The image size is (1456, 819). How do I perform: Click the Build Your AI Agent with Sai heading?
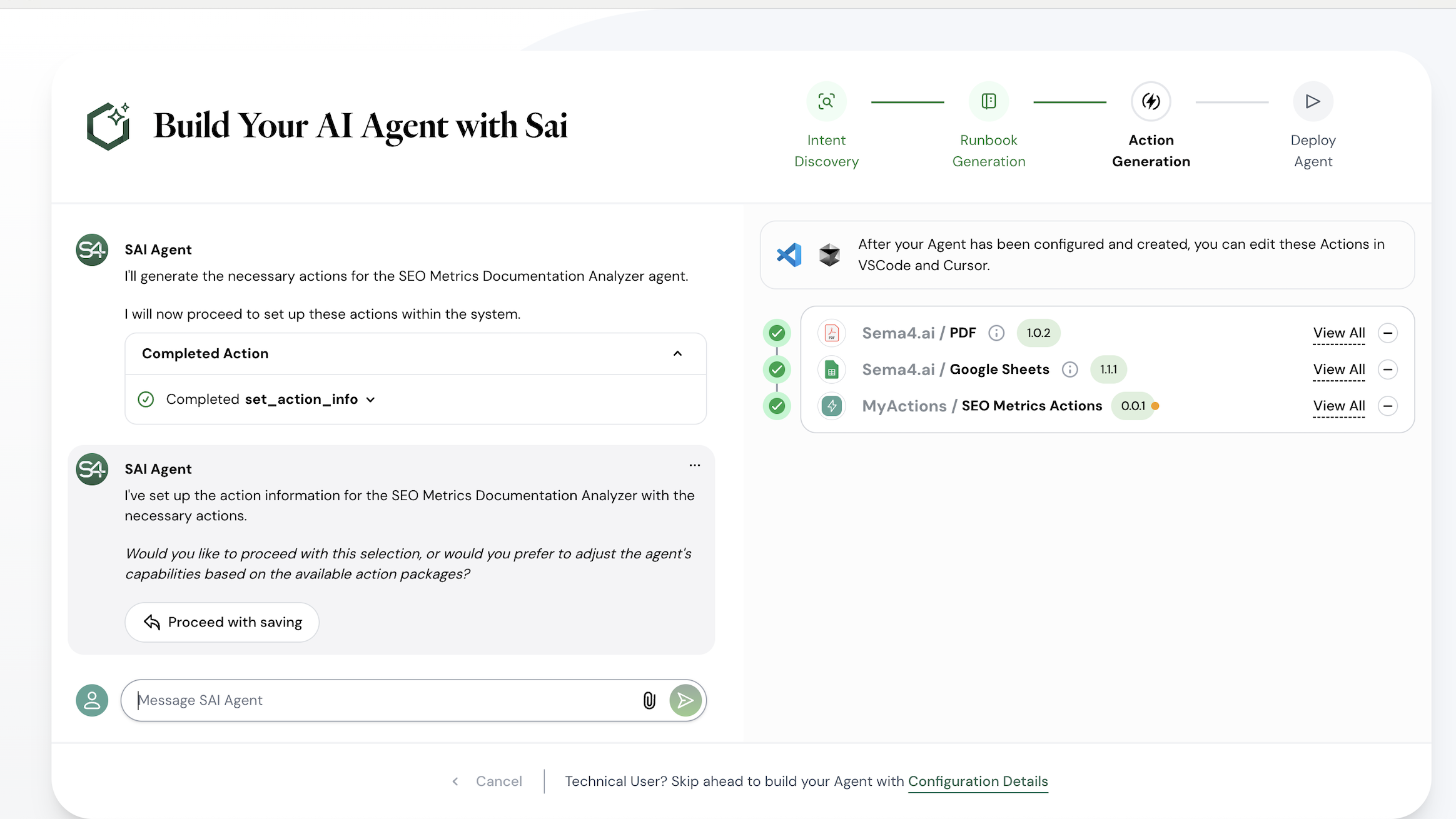click(x=361, y=126)
